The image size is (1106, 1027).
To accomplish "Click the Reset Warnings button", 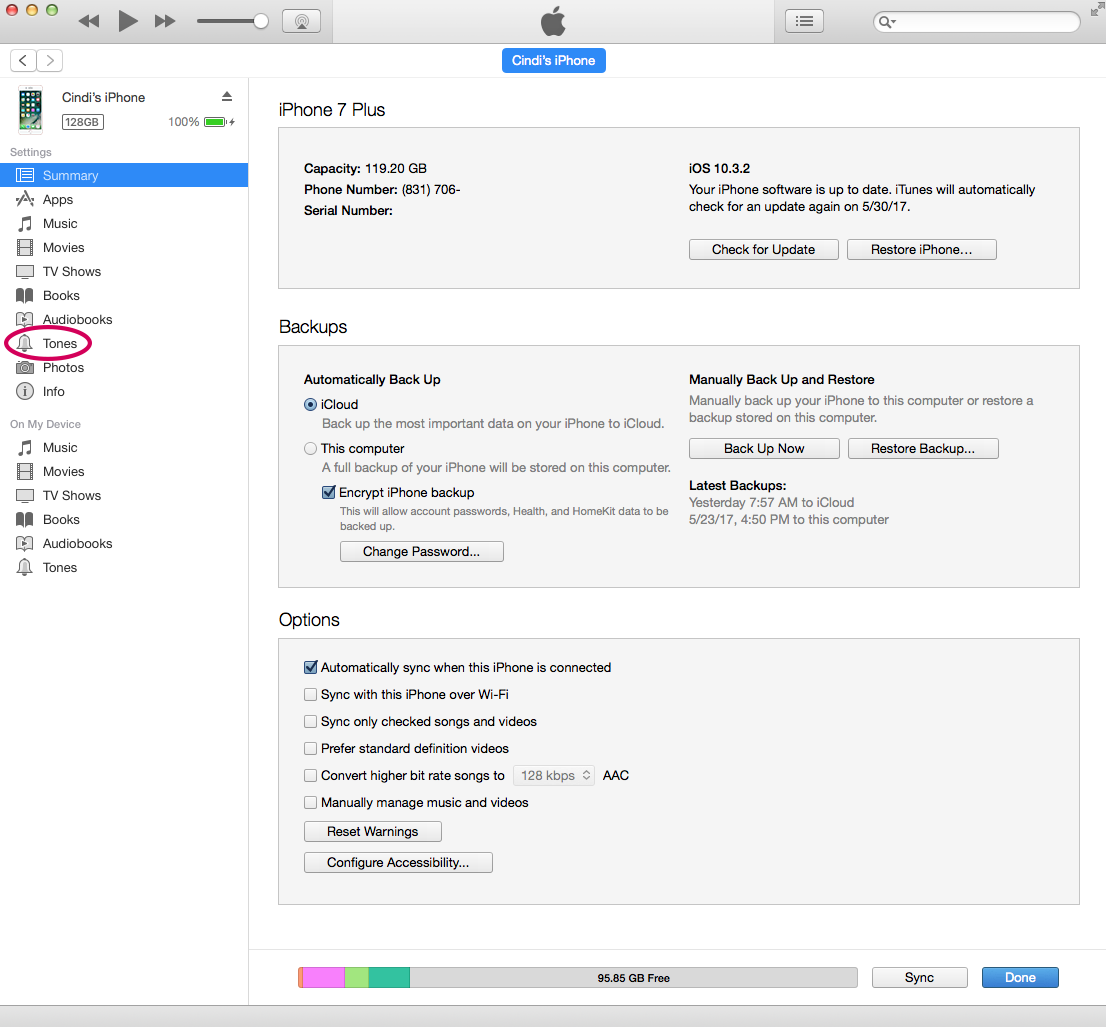I will pyautogui.click(x=372, y=832).
